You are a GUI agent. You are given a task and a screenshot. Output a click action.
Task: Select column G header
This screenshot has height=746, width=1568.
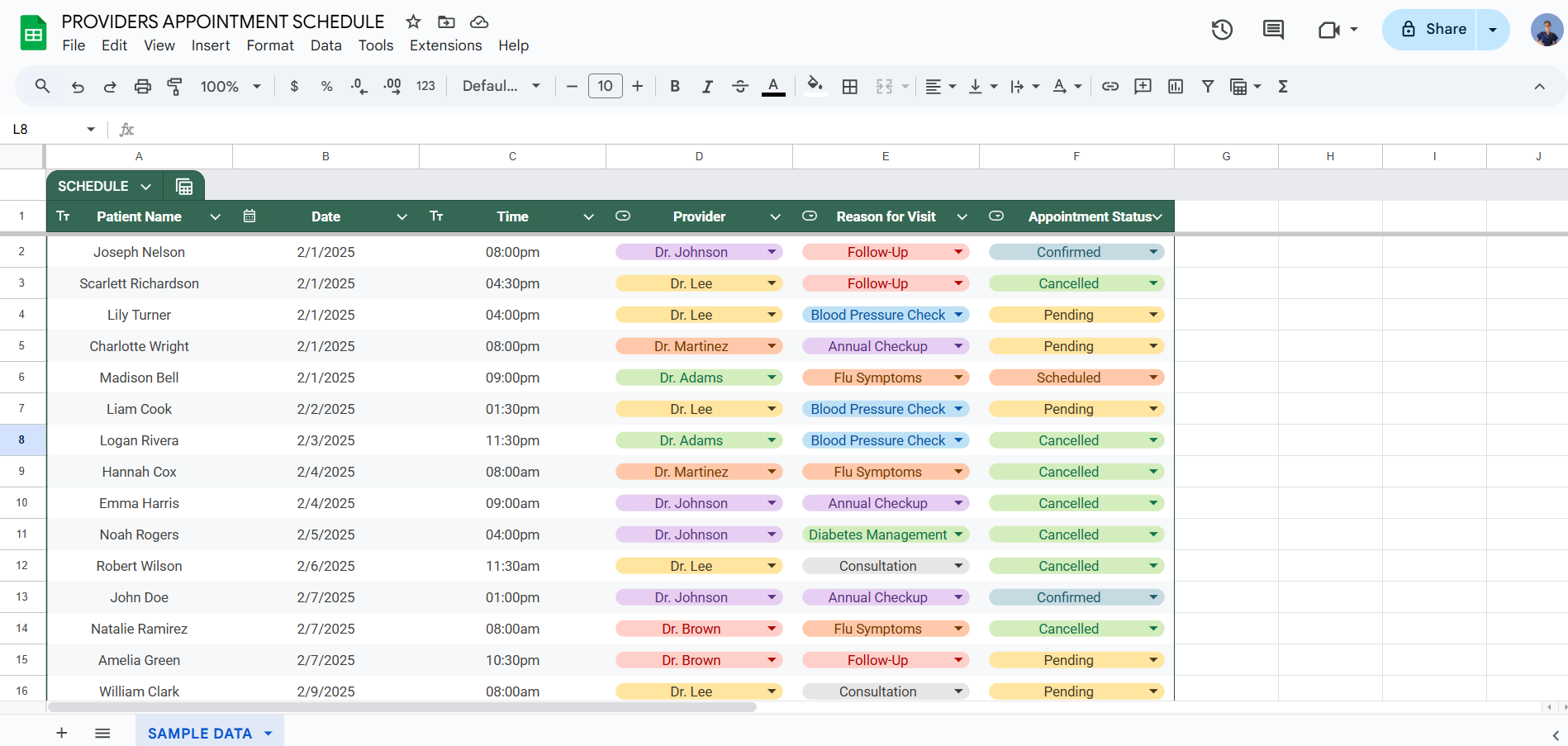coord(1226,156)
